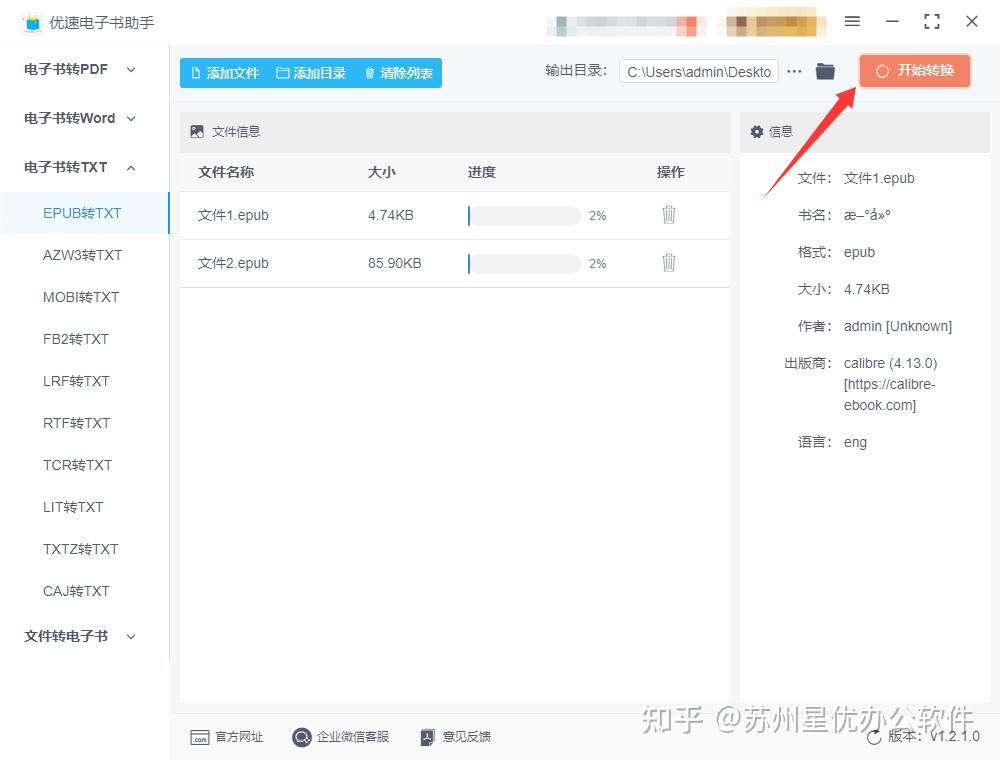Select CAJ转TXT in the sidebar

coord(76,591)
